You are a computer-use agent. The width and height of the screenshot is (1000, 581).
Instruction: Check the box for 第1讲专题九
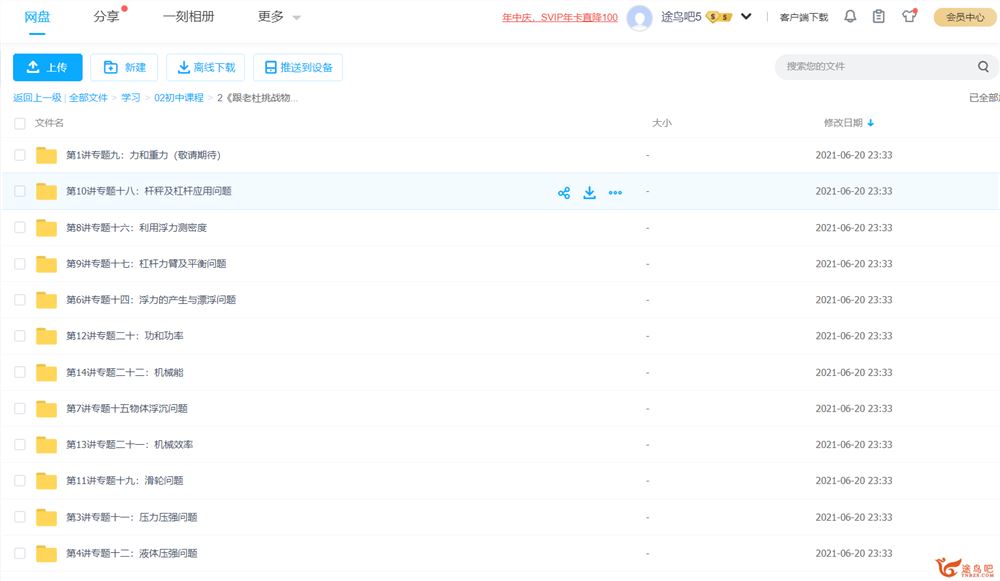pos(20,155)
